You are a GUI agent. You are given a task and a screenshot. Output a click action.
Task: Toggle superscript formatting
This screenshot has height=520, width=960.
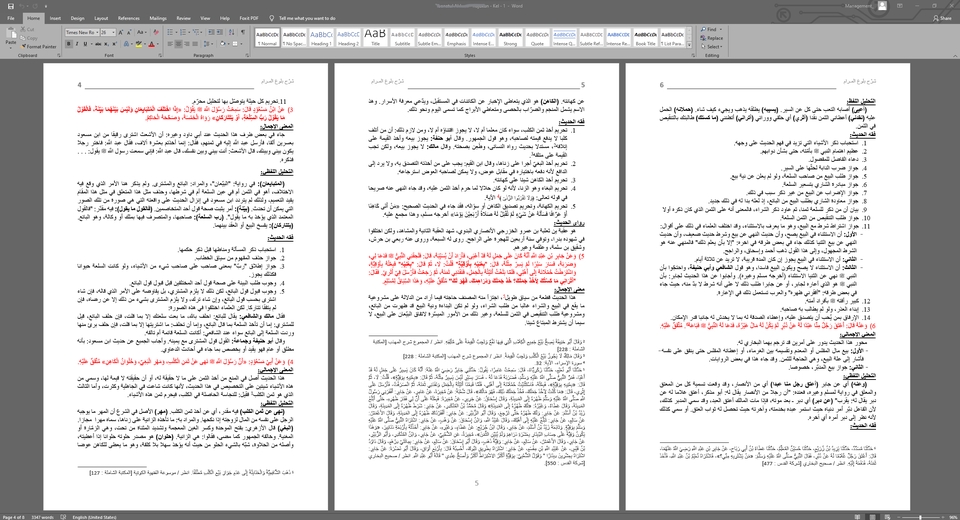point(114,44)
